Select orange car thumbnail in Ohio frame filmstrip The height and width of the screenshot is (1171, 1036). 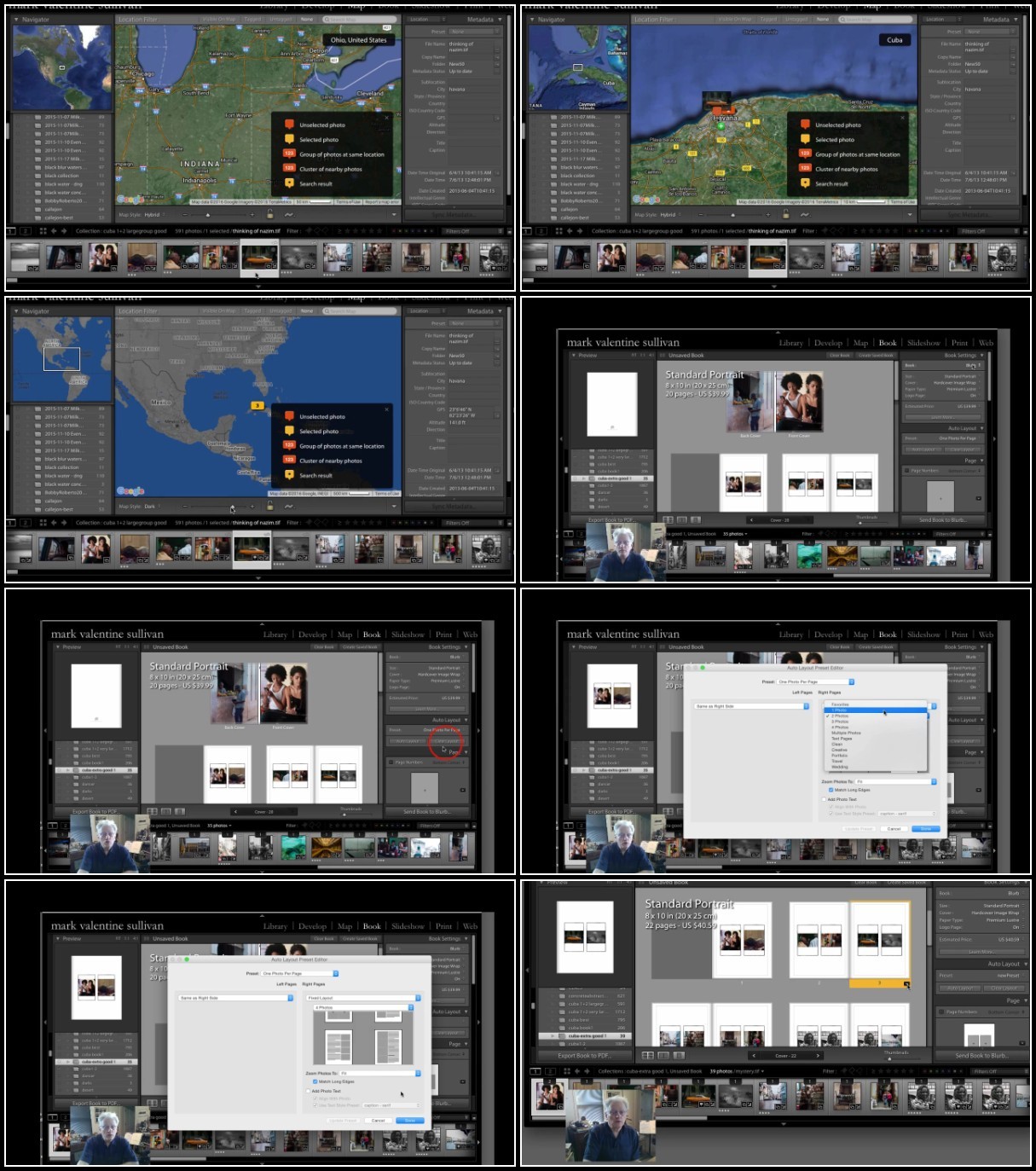(258, 256)
